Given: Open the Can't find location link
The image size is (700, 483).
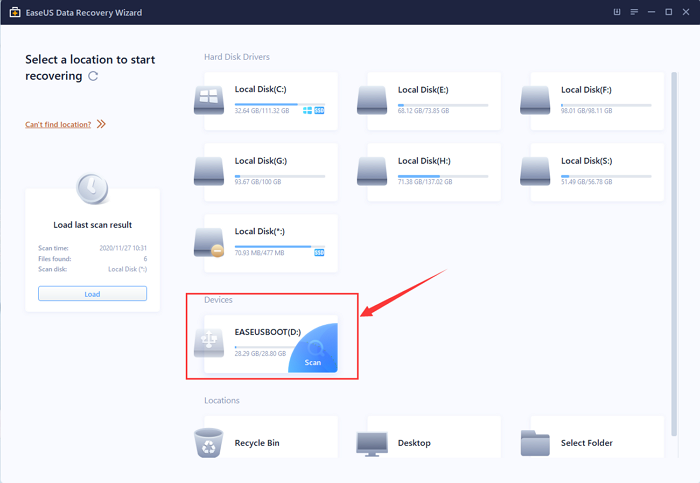Looking at the screenshot, I should point(58,125).
